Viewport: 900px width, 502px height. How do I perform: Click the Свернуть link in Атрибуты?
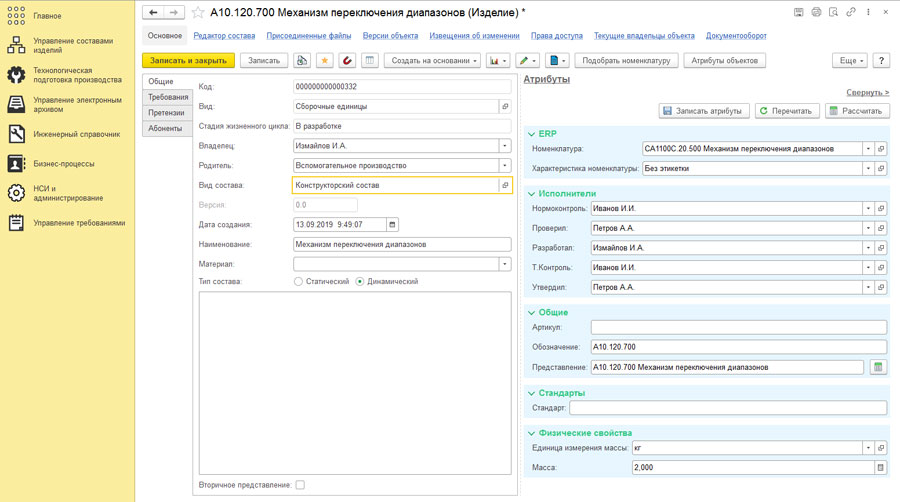point(867,92)
